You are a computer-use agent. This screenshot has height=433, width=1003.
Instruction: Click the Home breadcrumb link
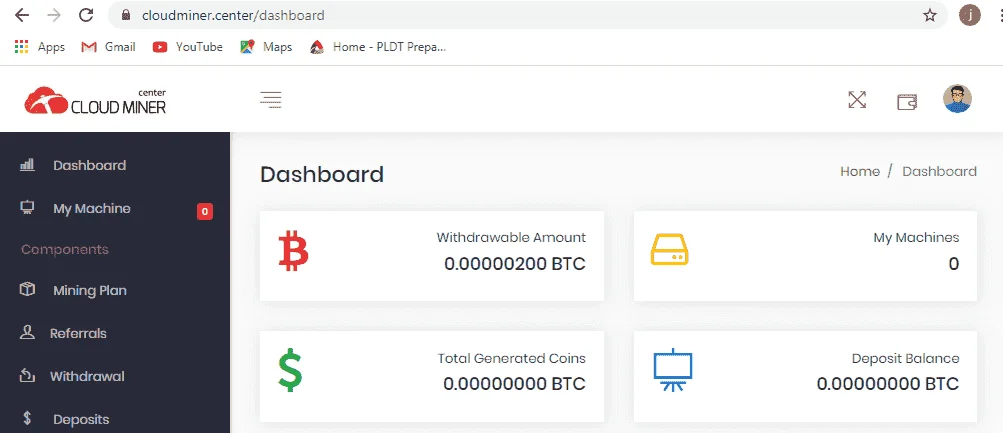[860, 171]
